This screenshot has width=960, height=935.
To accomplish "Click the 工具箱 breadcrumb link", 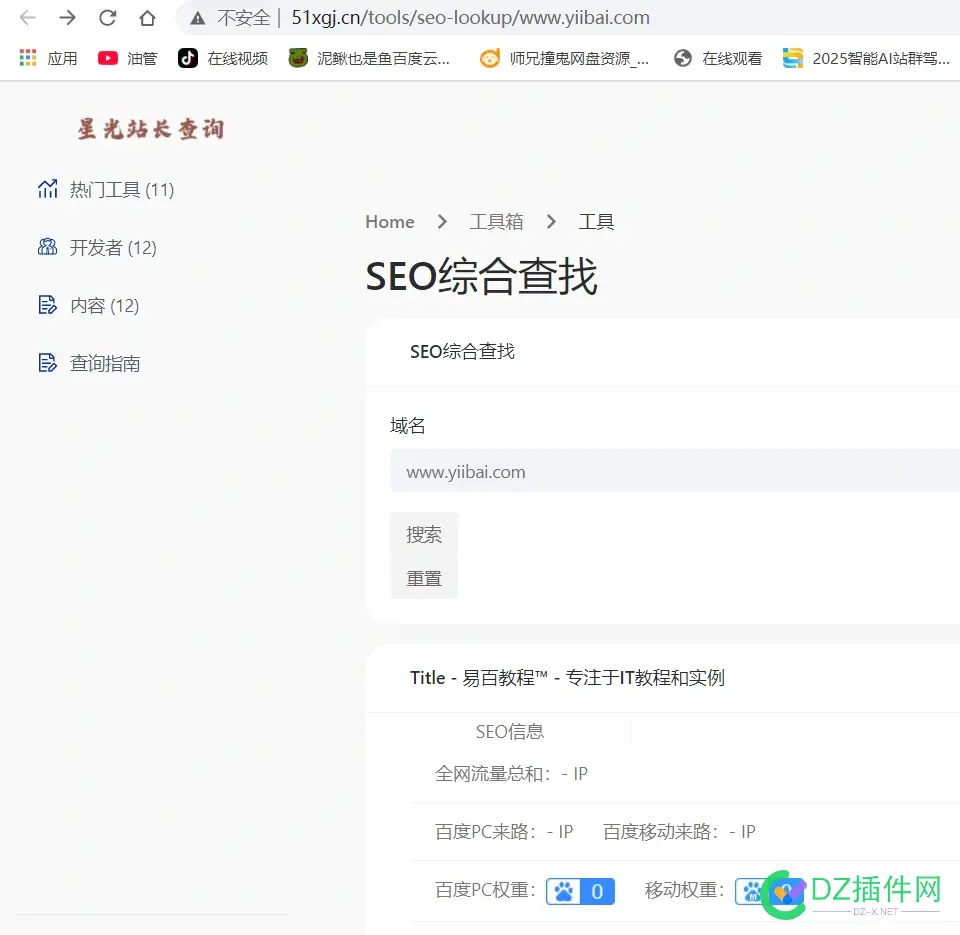I will [x=496, y=222].
